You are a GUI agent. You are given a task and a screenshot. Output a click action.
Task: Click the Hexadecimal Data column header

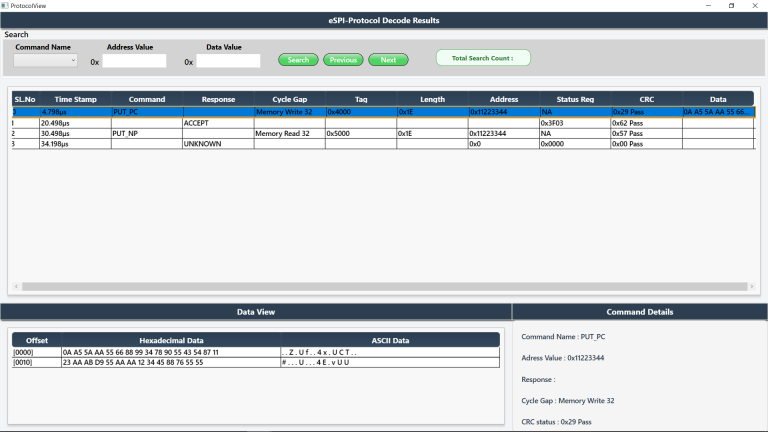click(171, 340)
